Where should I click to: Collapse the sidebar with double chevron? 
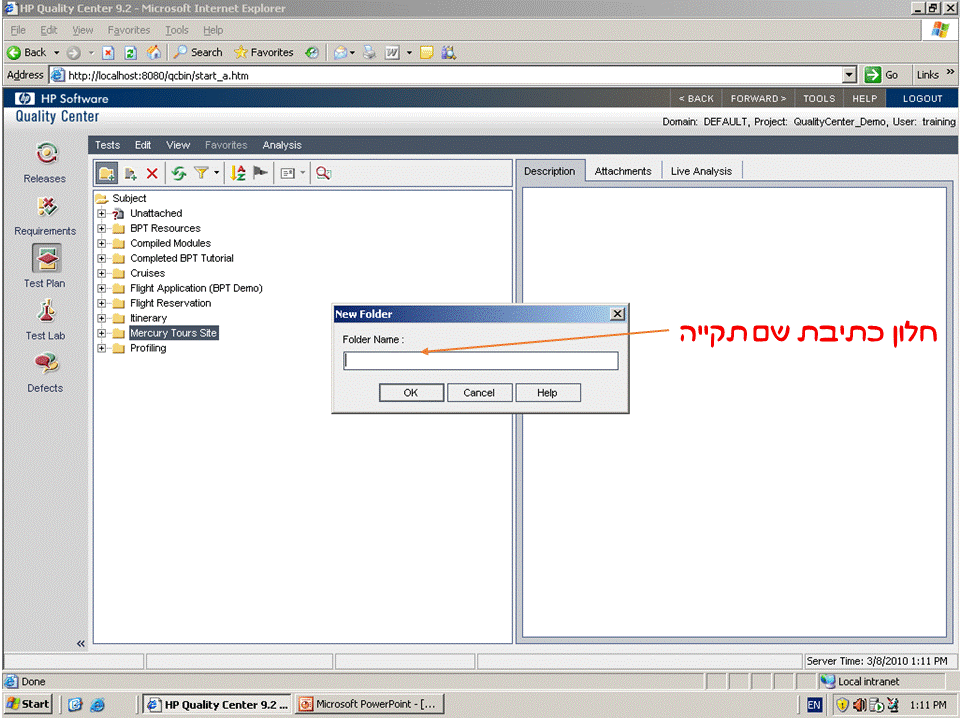coord(80,643)
